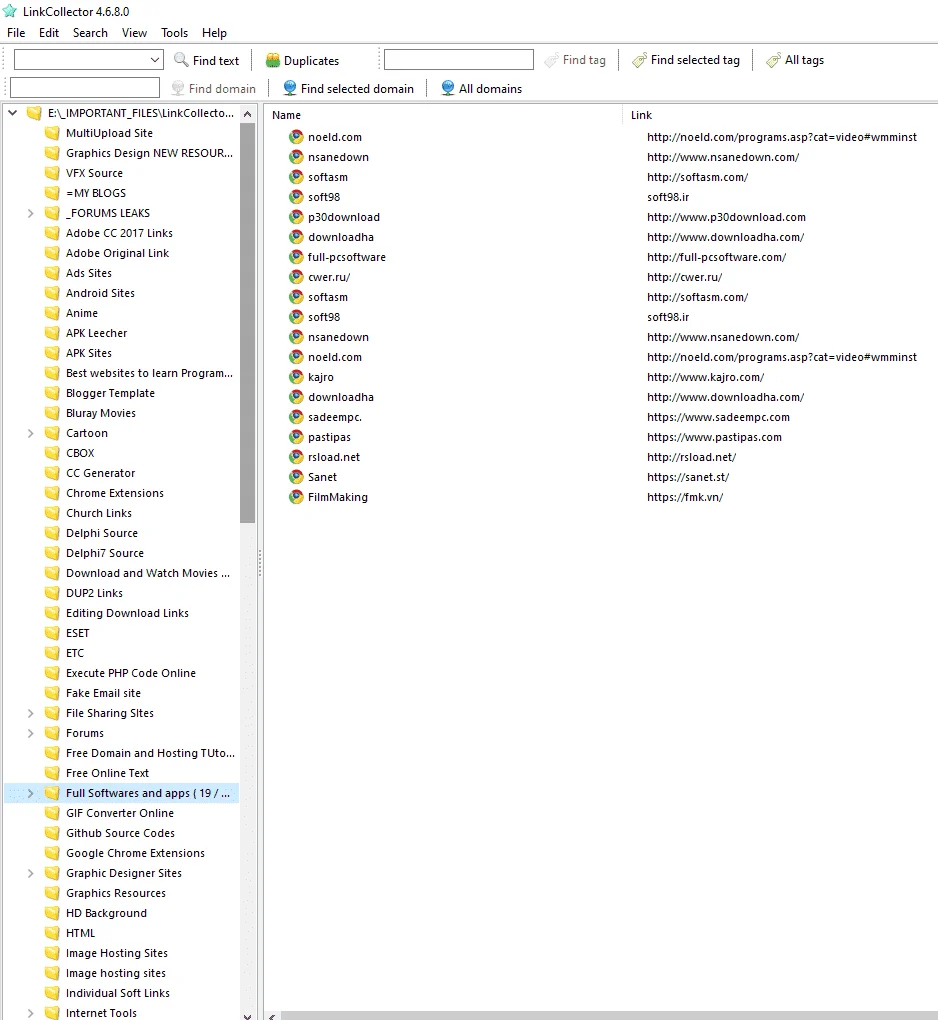This screenshot has width=938, height=1020.
Task: Click the All tags button
Action: coord(795,60)
